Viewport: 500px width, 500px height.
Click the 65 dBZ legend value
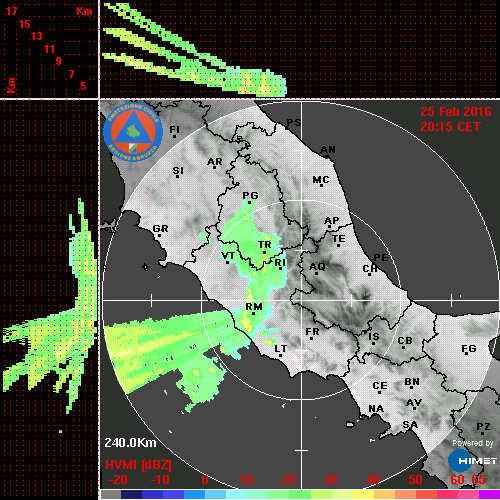[x=478, y=480]
